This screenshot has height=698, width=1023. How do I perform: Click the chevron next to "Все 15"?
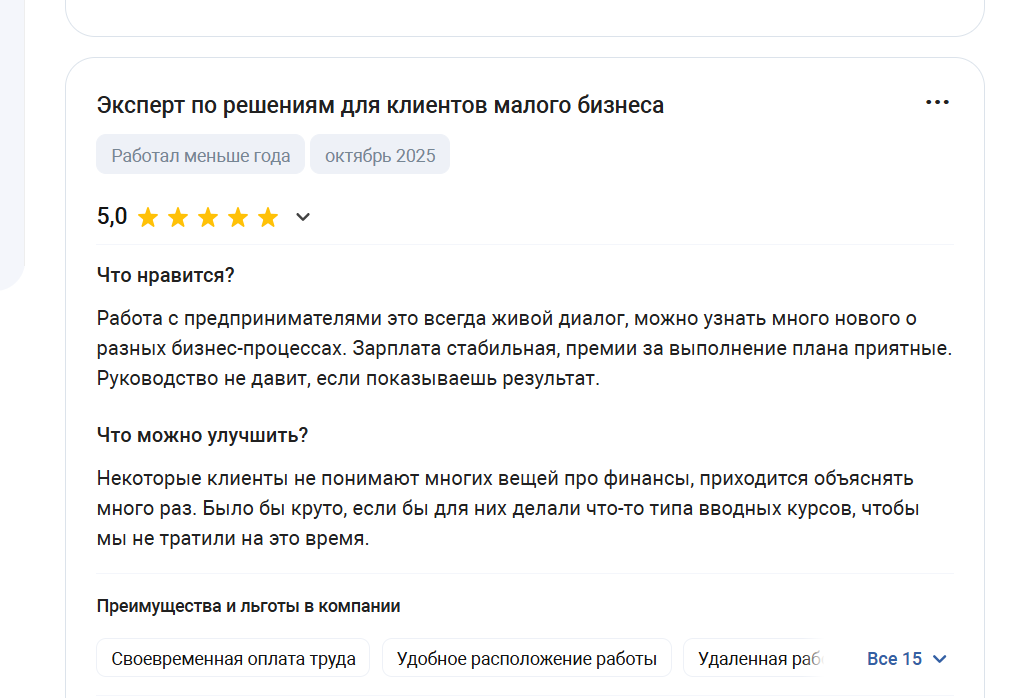[939, 659]
